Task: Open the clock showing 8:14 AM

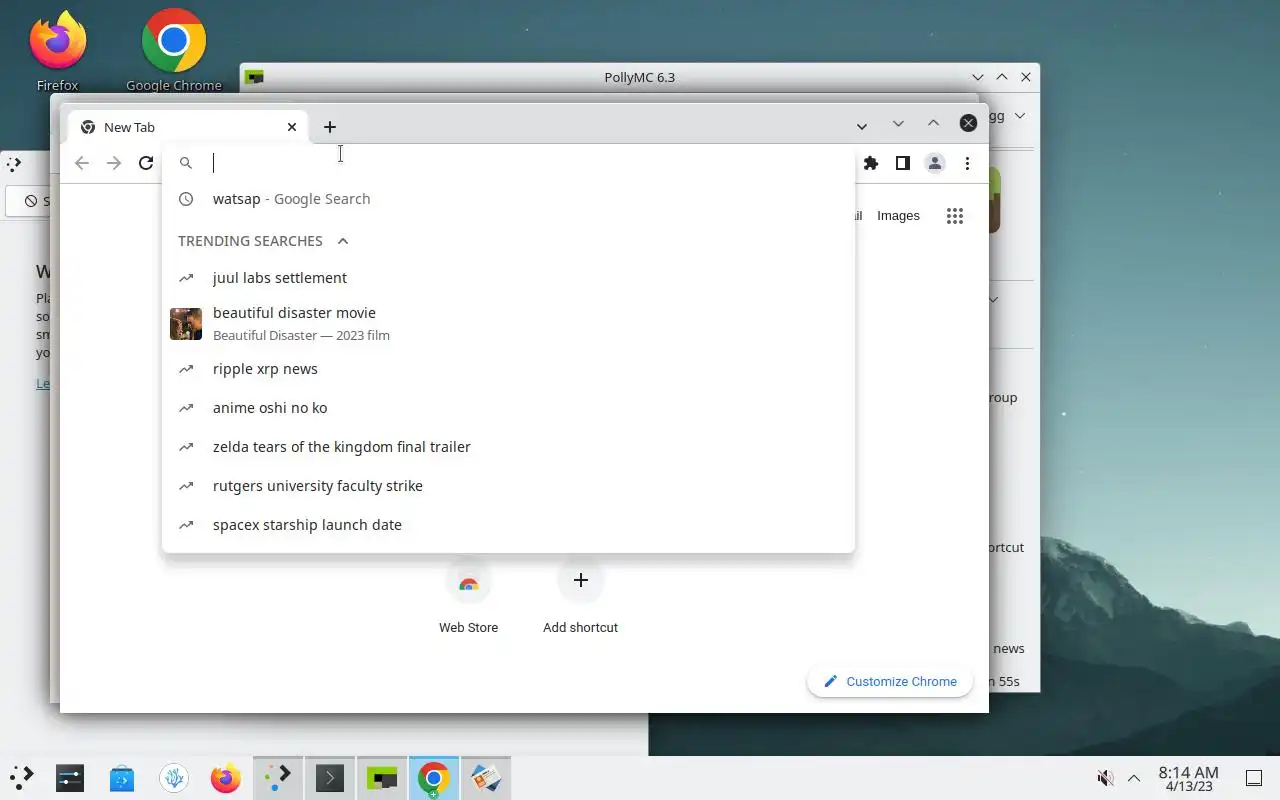Action: pyautogui.click(x=1188, y=778)
